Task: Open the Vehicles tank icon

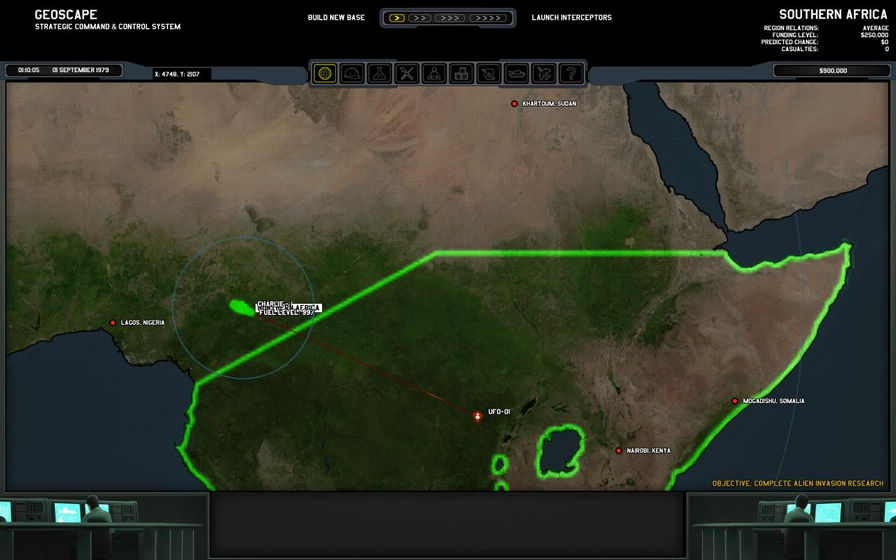Action: [x=517, y=74]
